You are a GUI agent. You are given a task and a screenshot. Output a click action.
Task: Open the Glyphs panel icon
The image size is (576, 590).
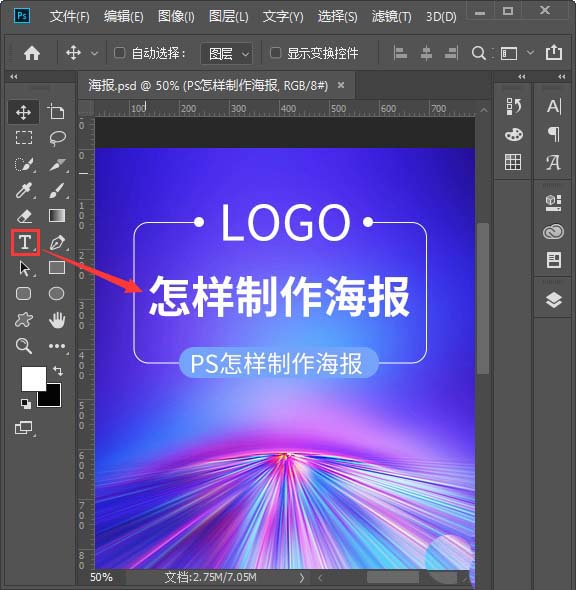tap(553, 162)
